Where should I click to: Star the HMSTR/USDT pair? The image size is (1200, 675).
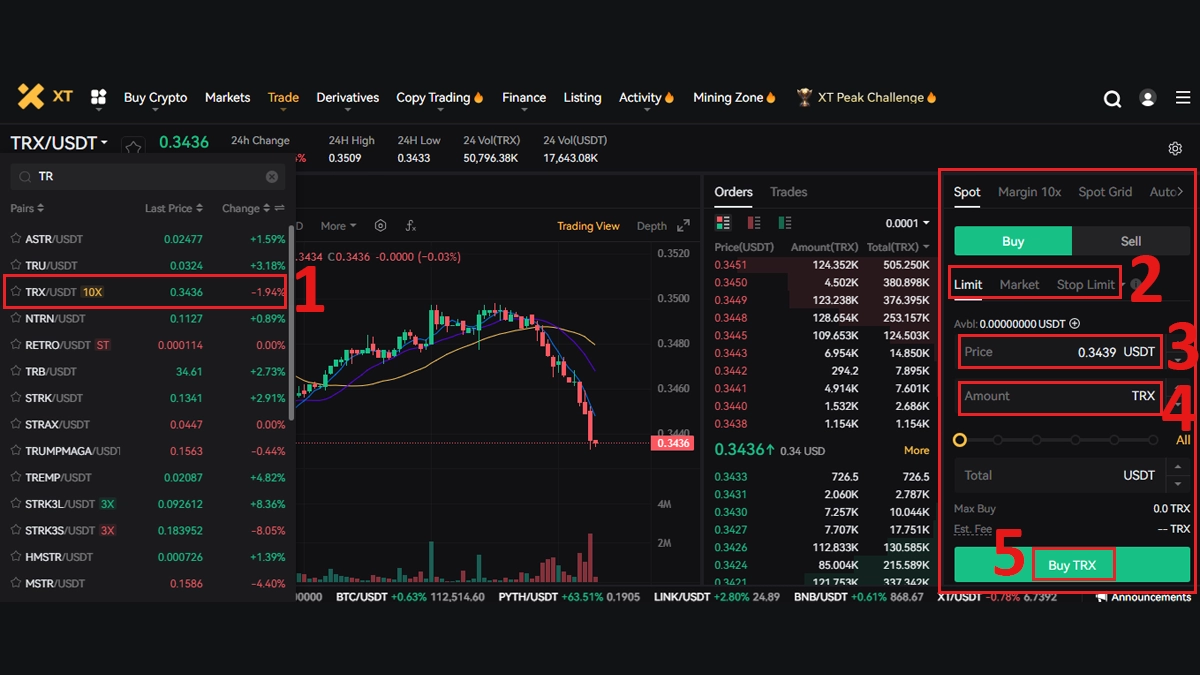tap(16, 556)
